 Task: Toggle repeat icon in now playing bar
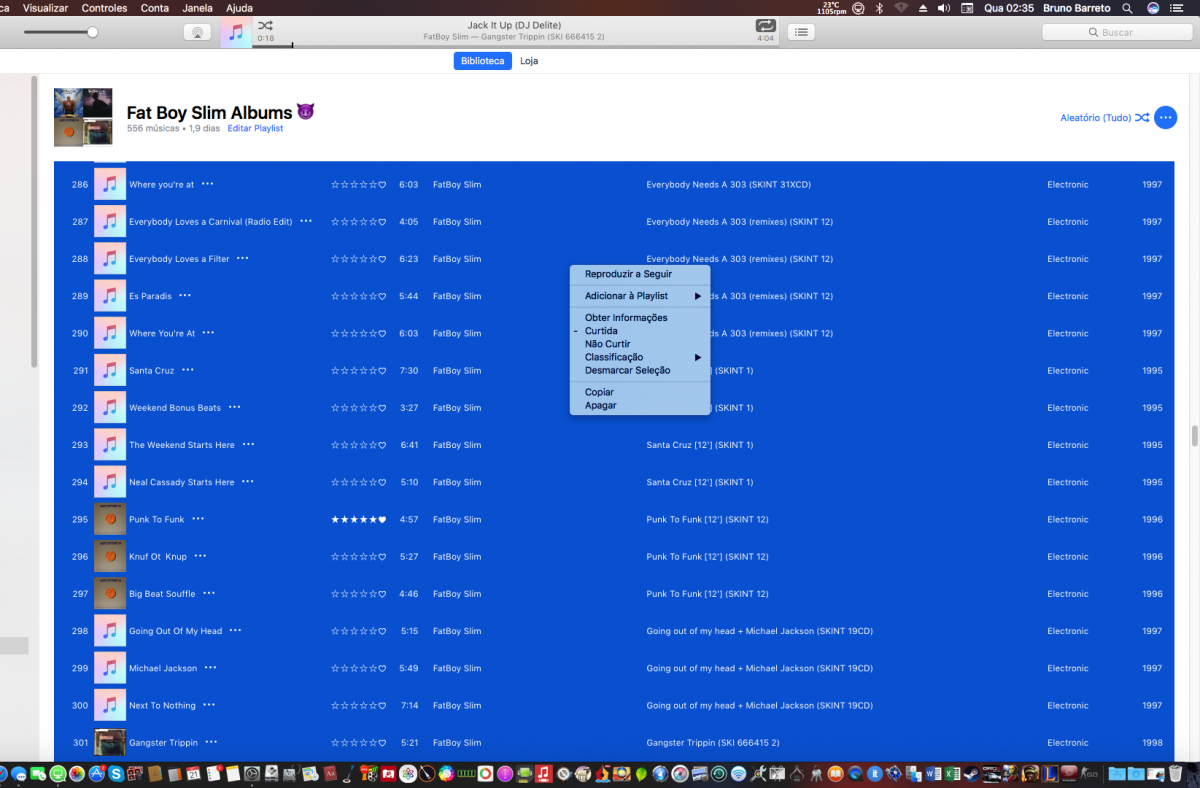(766, 25)
